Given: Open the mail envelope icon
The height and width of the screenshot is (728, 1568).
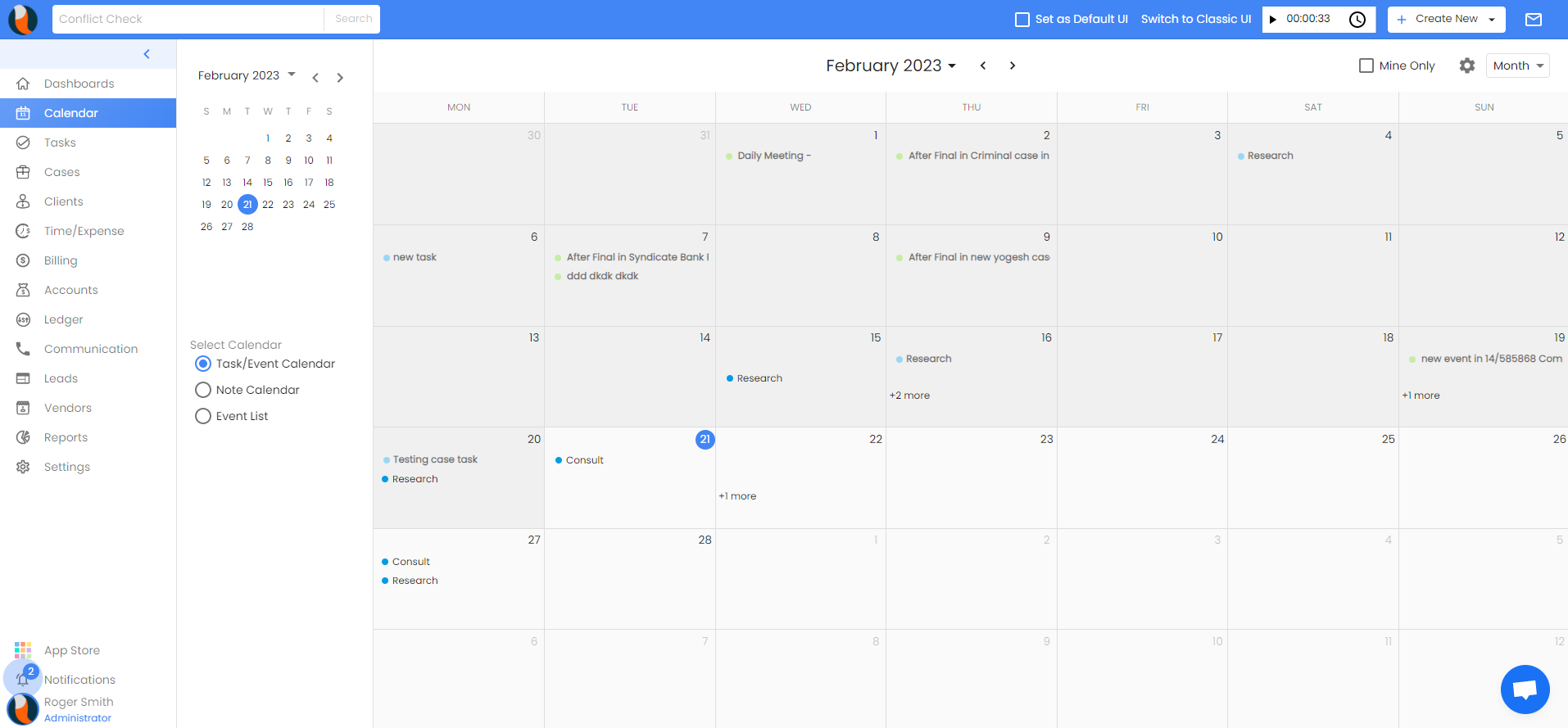Looking at the screenshot, I should 1534,20.
